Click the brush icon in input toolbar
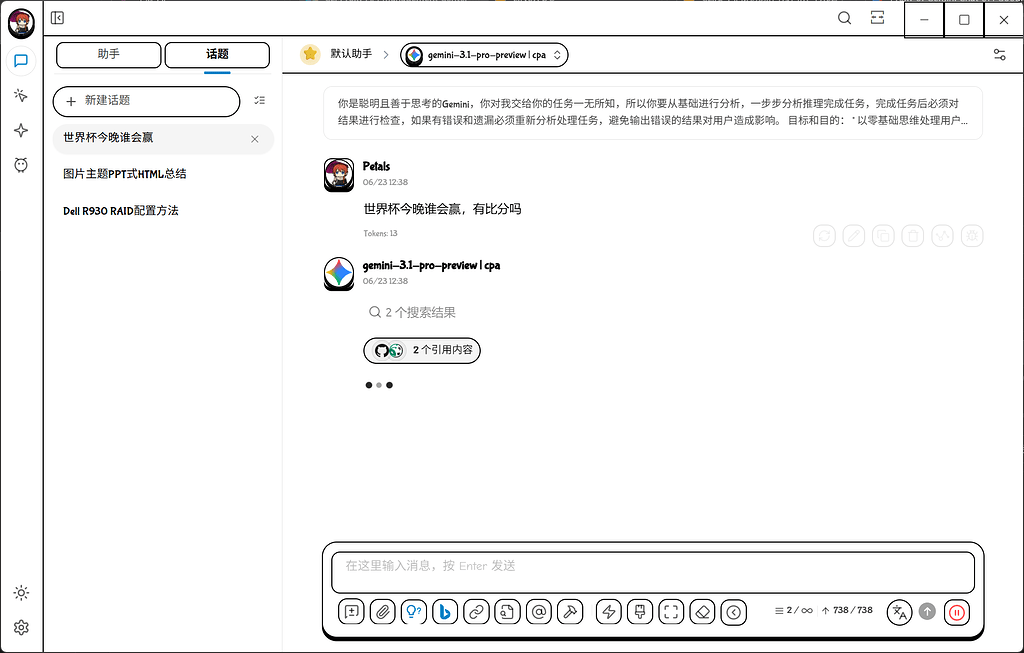The height and width of the screenshot is (653, 1024). tap(640, 613)
